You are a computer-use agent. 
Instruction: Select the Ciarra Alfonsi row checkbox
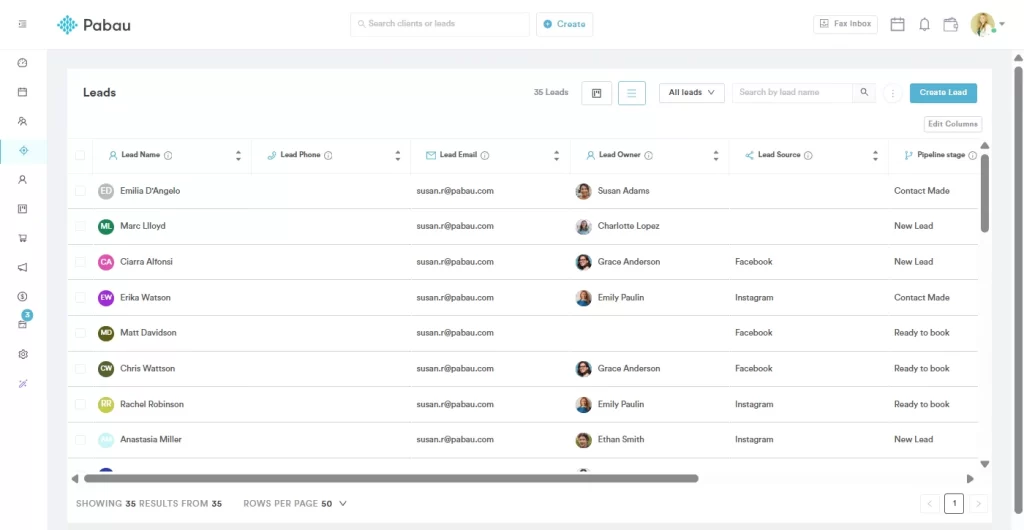(x=80, y=262)
